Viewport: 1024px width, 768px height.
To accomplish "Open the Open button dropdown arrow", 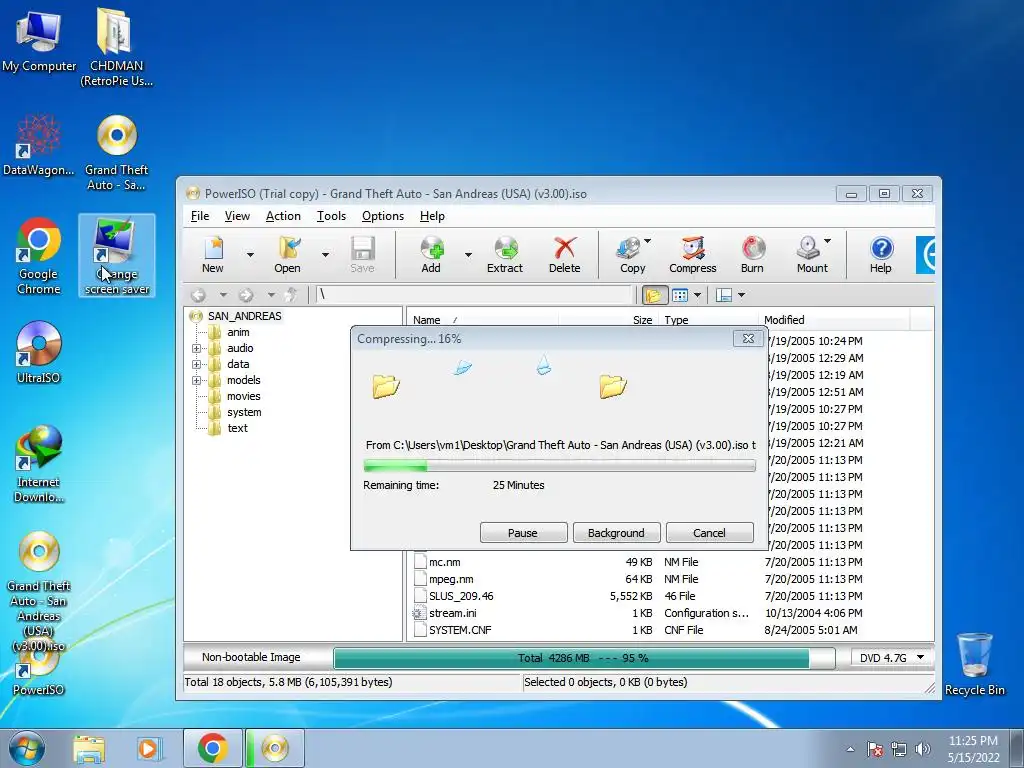I will [325, 254].
